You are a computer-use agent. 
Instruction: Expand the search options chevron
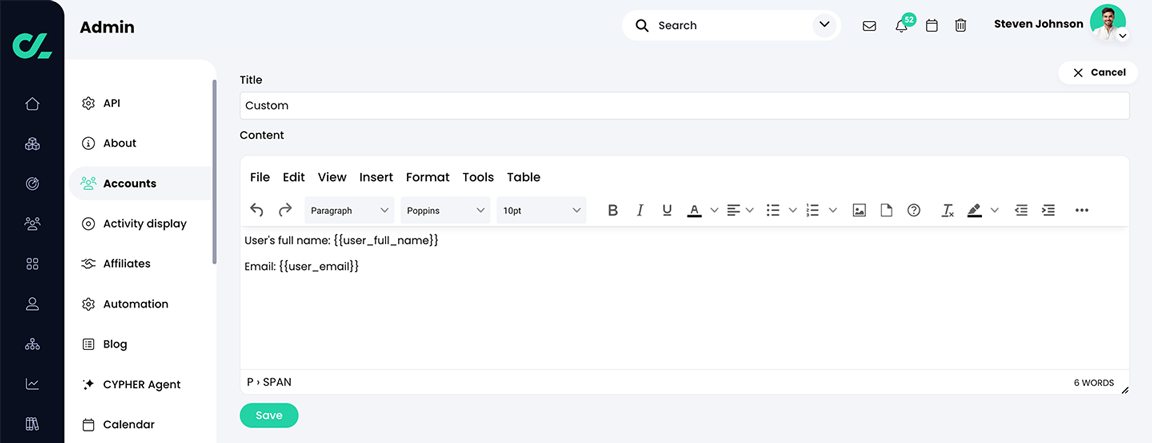[x=824, y=26]
